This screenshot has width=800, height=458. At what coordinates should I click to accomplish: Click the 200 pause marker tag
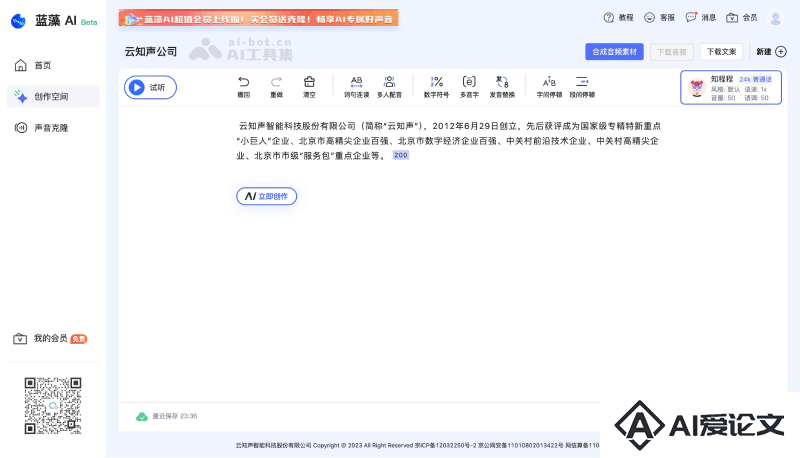(401, 155)
